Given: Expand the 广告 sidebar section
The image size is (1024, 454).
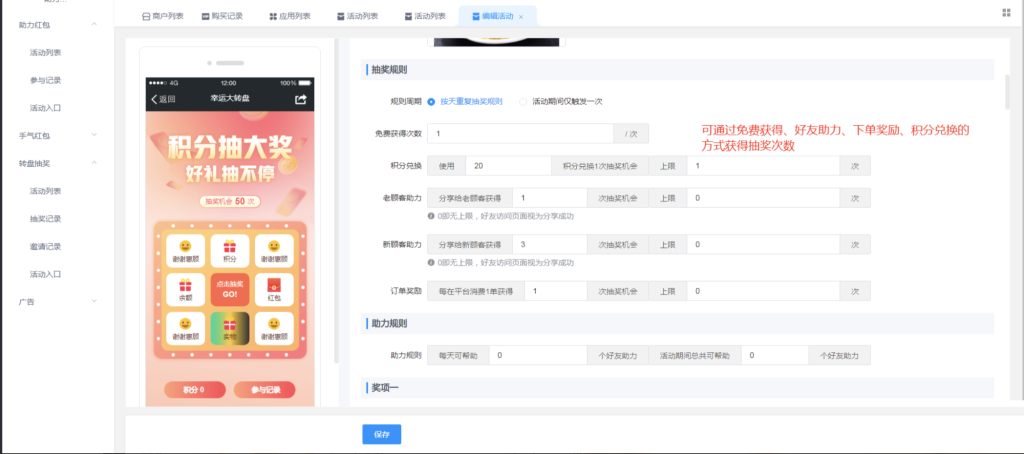Looking at the screenshot, I should pos(94,301).
